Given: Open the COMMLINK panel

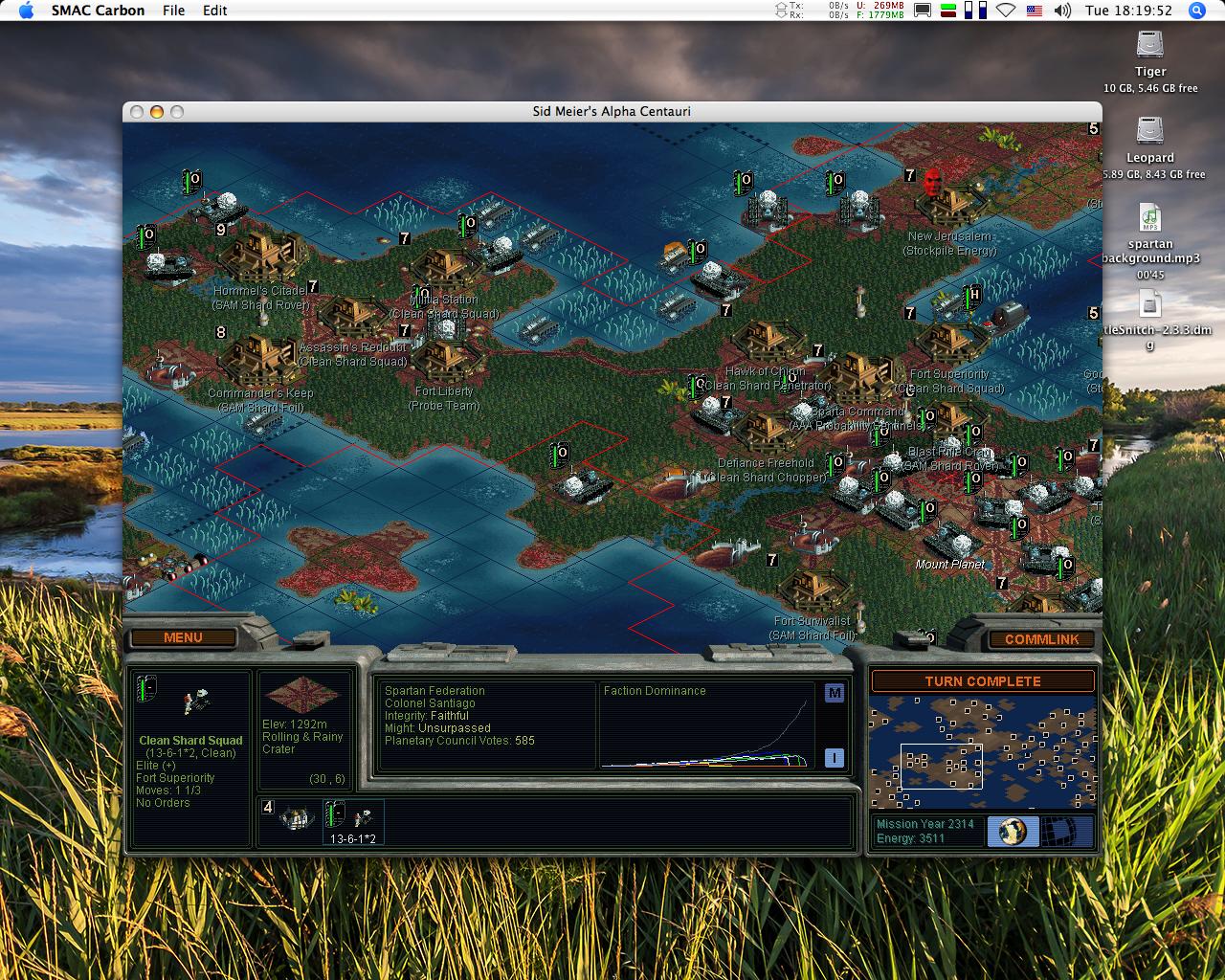Looking at the screenshot, I should coord(1041,639).
